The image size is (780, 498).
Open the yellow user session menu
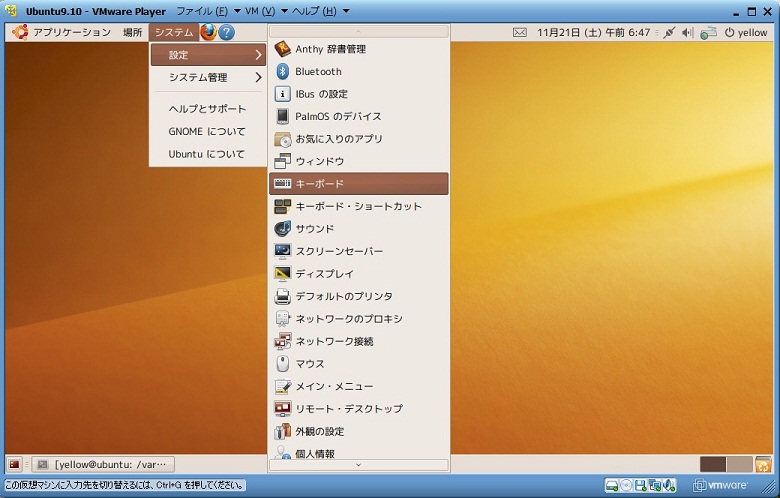click(x=746, y=32)
